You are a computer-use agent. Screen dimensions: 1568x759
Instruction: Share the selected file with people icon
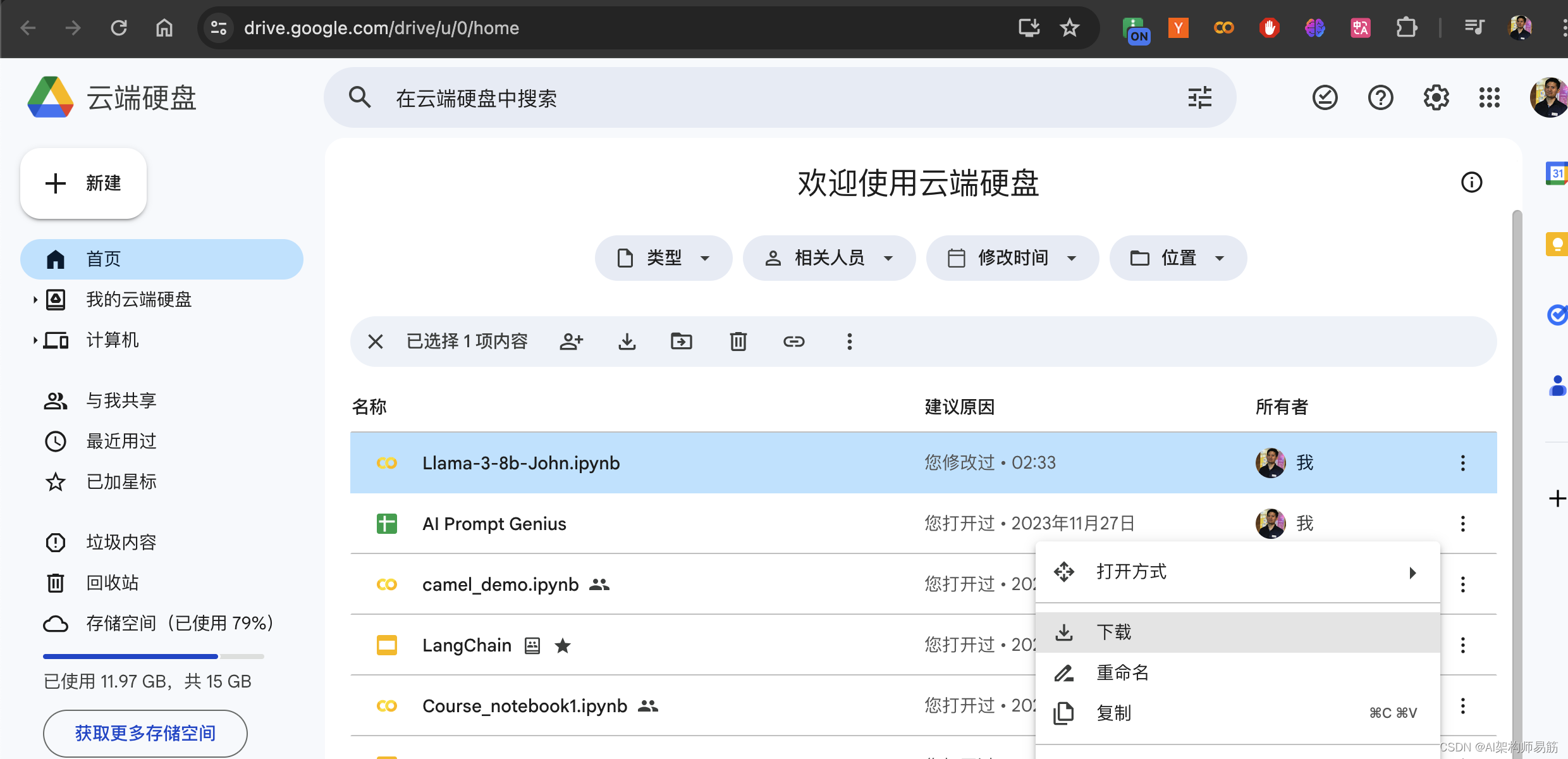coord(571,342)
